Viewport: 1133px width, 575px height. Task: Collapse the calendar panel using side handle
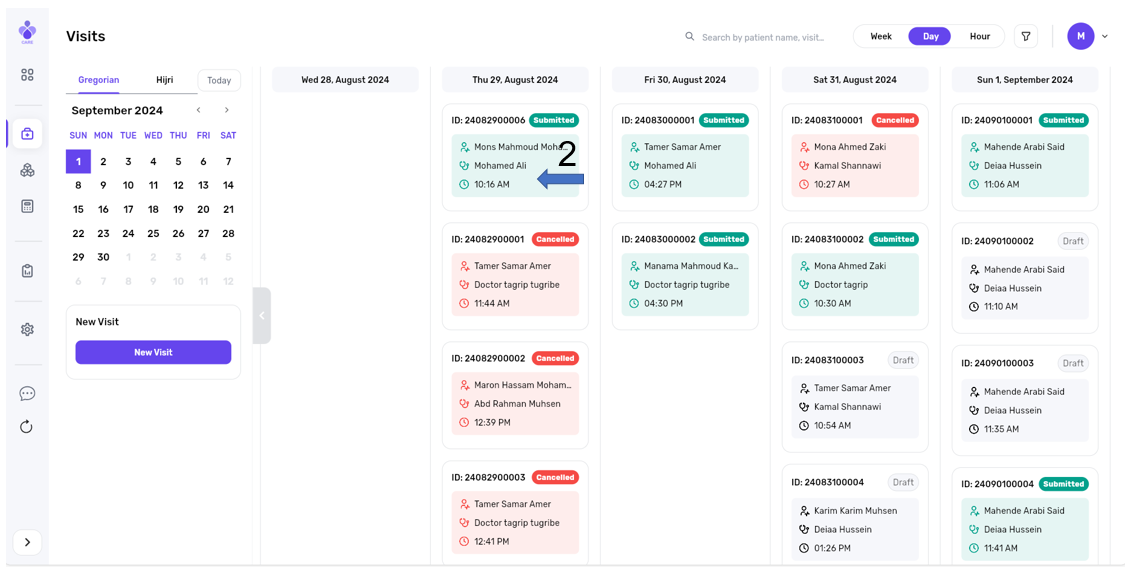(x=262, y=316)
